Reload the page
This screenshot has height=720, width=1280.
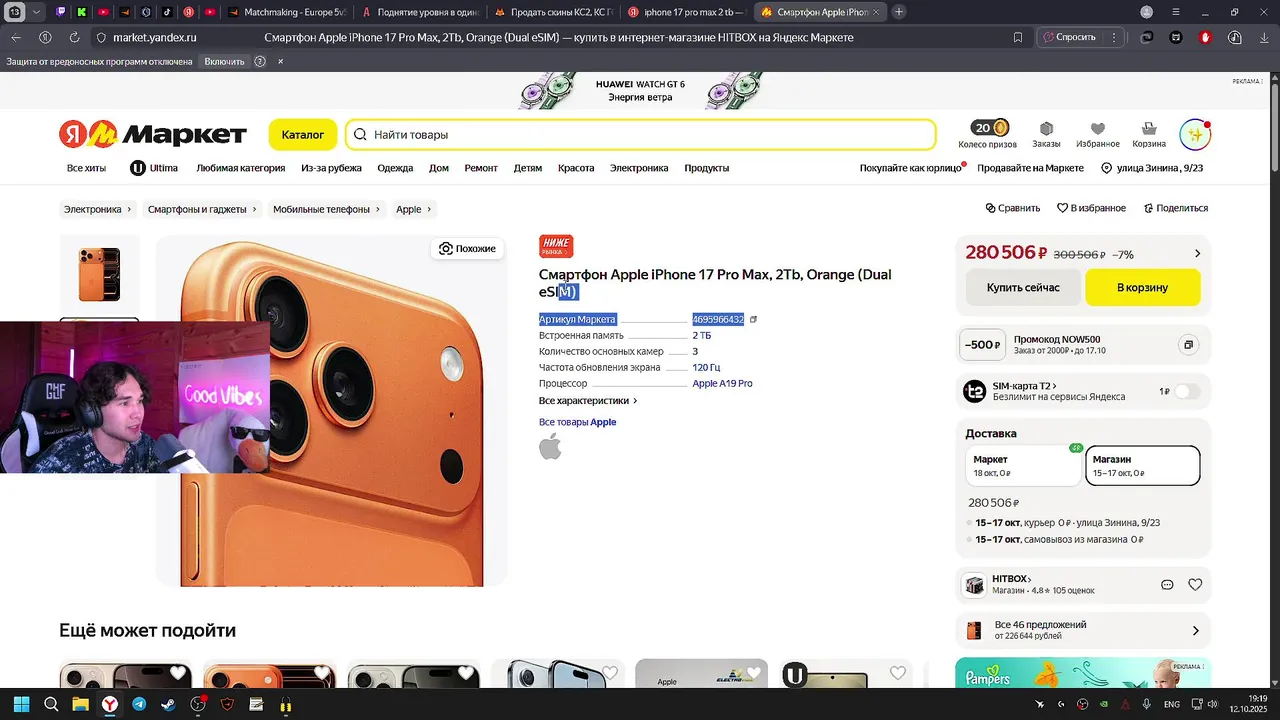74,37
